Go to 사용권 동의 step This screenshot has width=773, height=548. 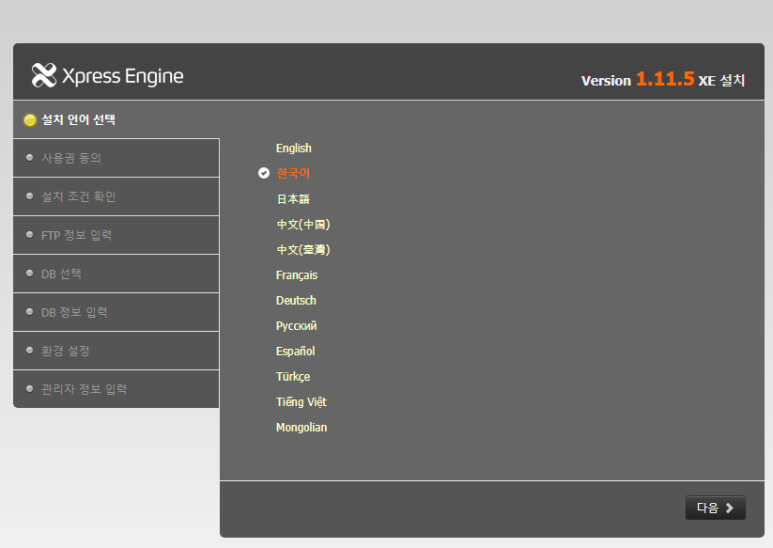pyautogui.click(x=116, y=158)
